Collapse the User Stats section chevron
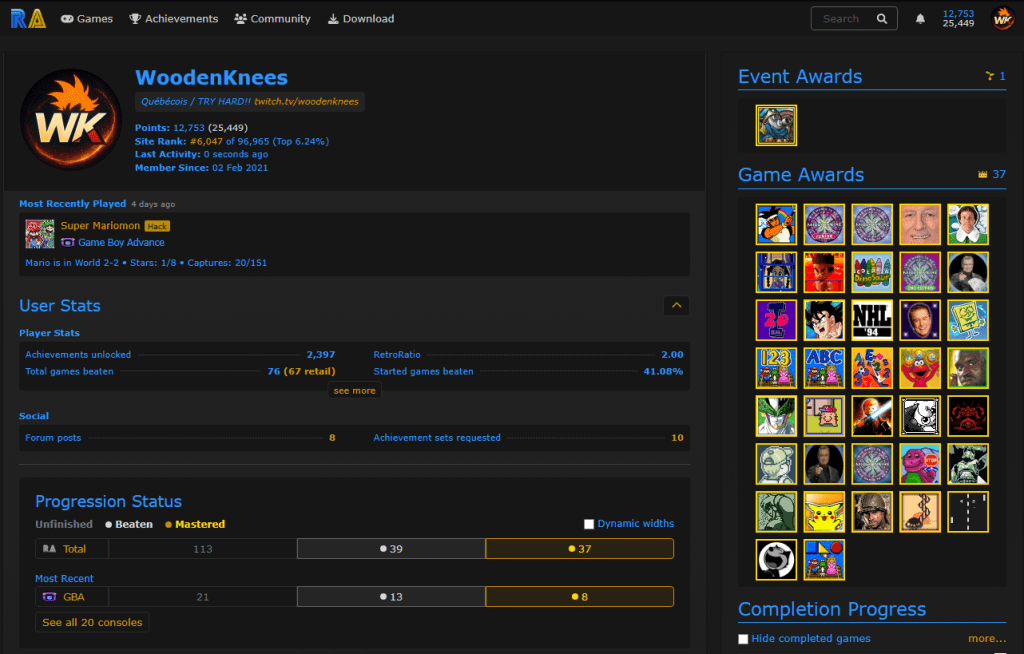 tap(676, 306)
